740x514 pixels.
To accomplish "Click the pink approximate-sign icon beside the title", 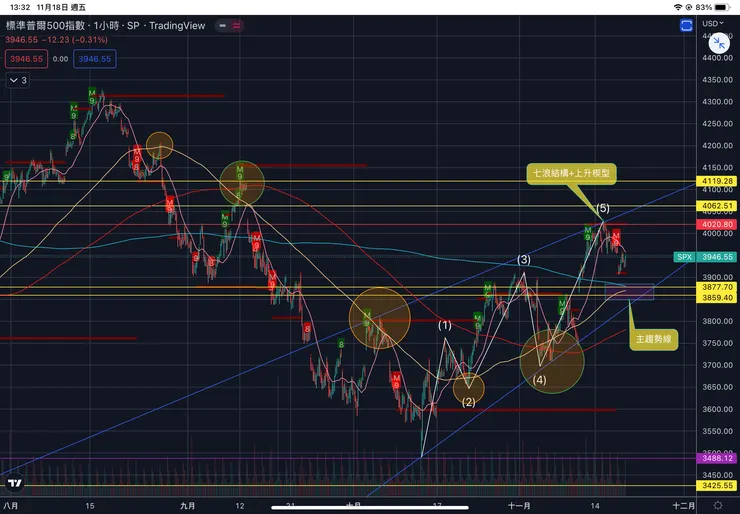I will coord(236,25).
